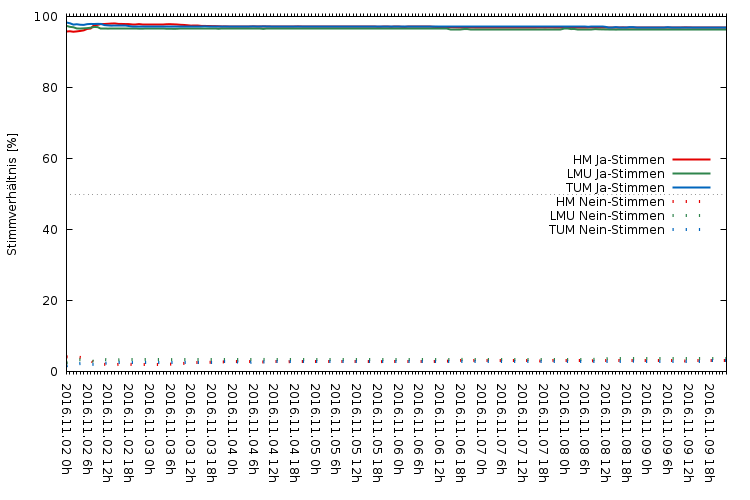
Task: Select the x-axis label '2016.11.06 6h'
Action: click(x=419, y=429)
